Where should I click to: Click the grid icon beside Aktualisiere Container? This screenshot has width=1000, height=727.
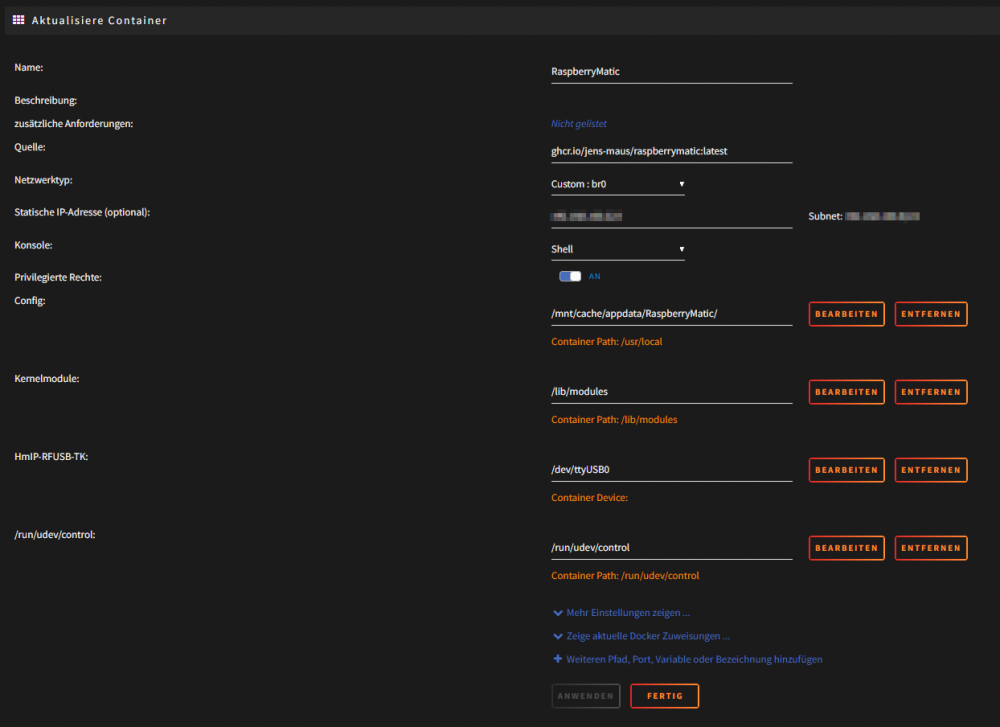18,20
